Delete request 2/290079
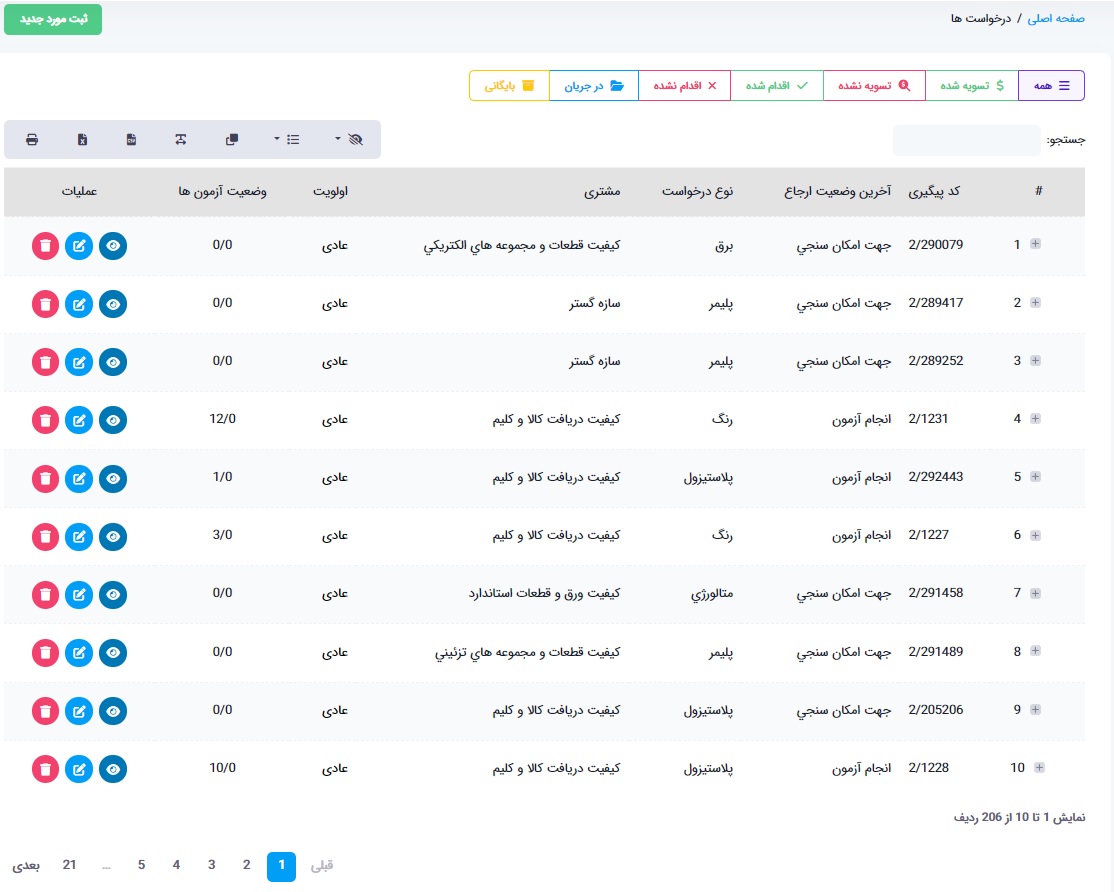 [45, 246]
